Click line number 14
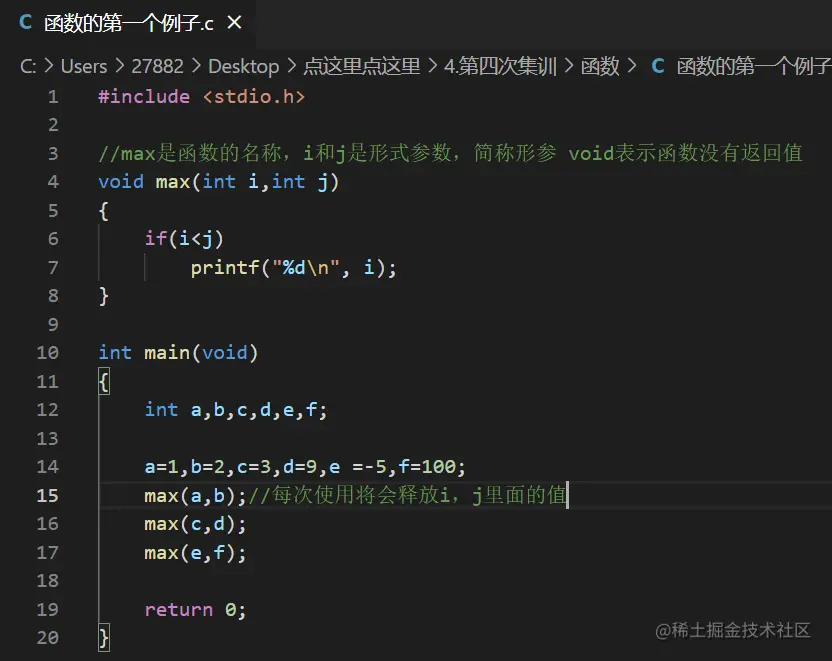 [x=47, y=466]
